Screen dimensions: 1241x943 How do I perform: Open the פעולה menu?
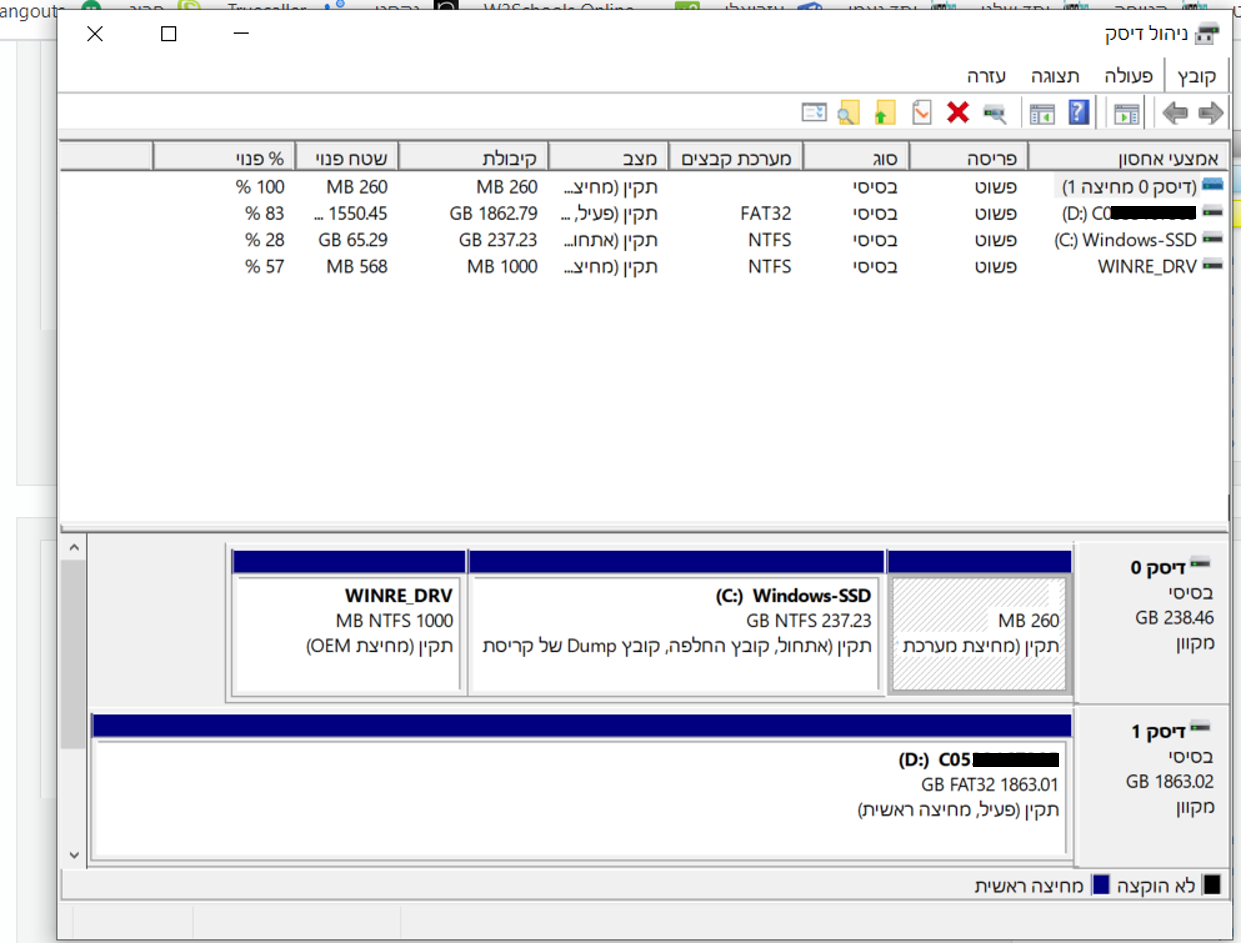(x=1128, y=76)
